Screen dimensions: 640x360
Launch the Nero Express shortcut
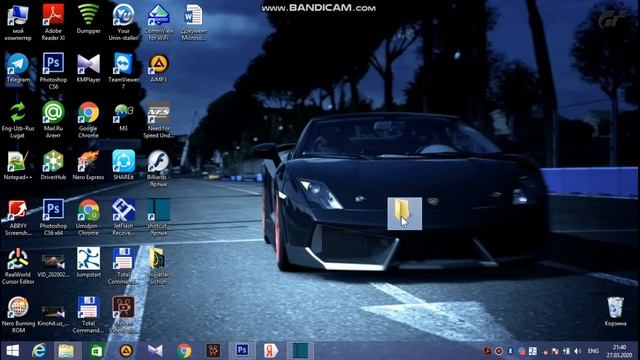88,165
